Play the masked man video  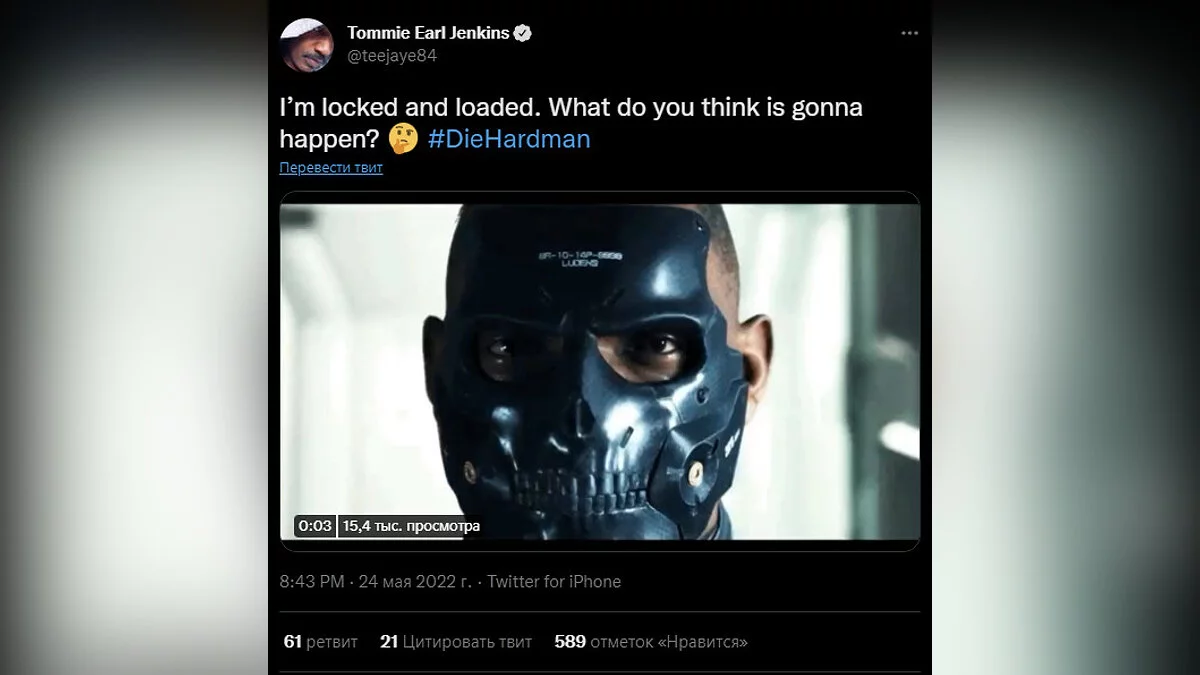[x=599, y=370]
